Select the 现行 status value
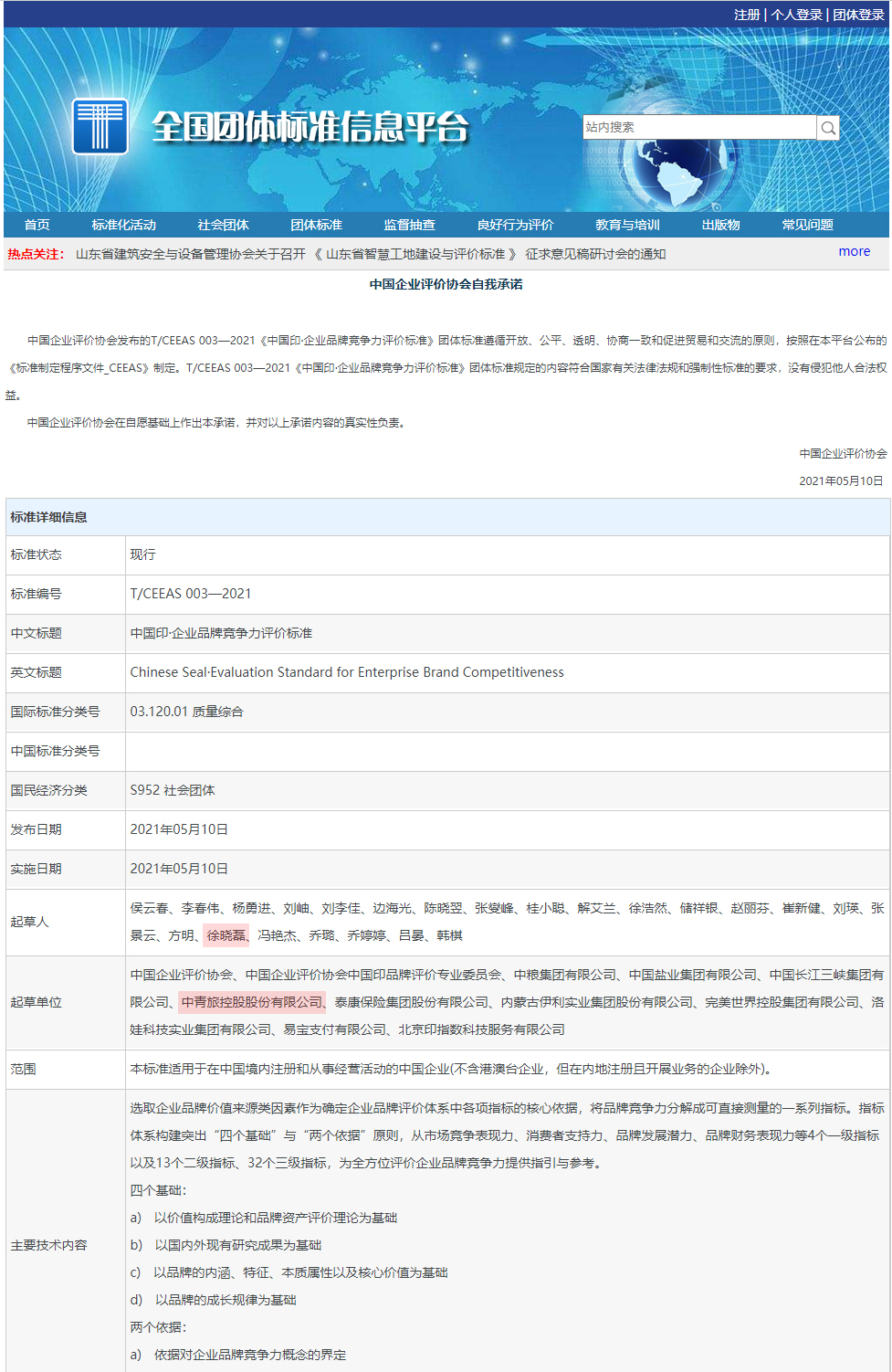The image size is (892, 1372). (x=143, y=554)
